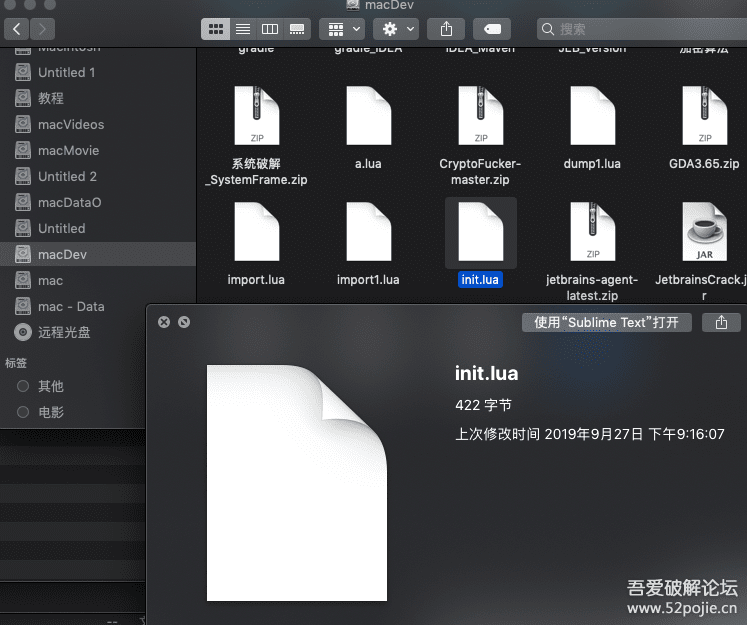The image size is (747, 625).
Task: Switch Finder to list view
Action: (x=242, y=29)
